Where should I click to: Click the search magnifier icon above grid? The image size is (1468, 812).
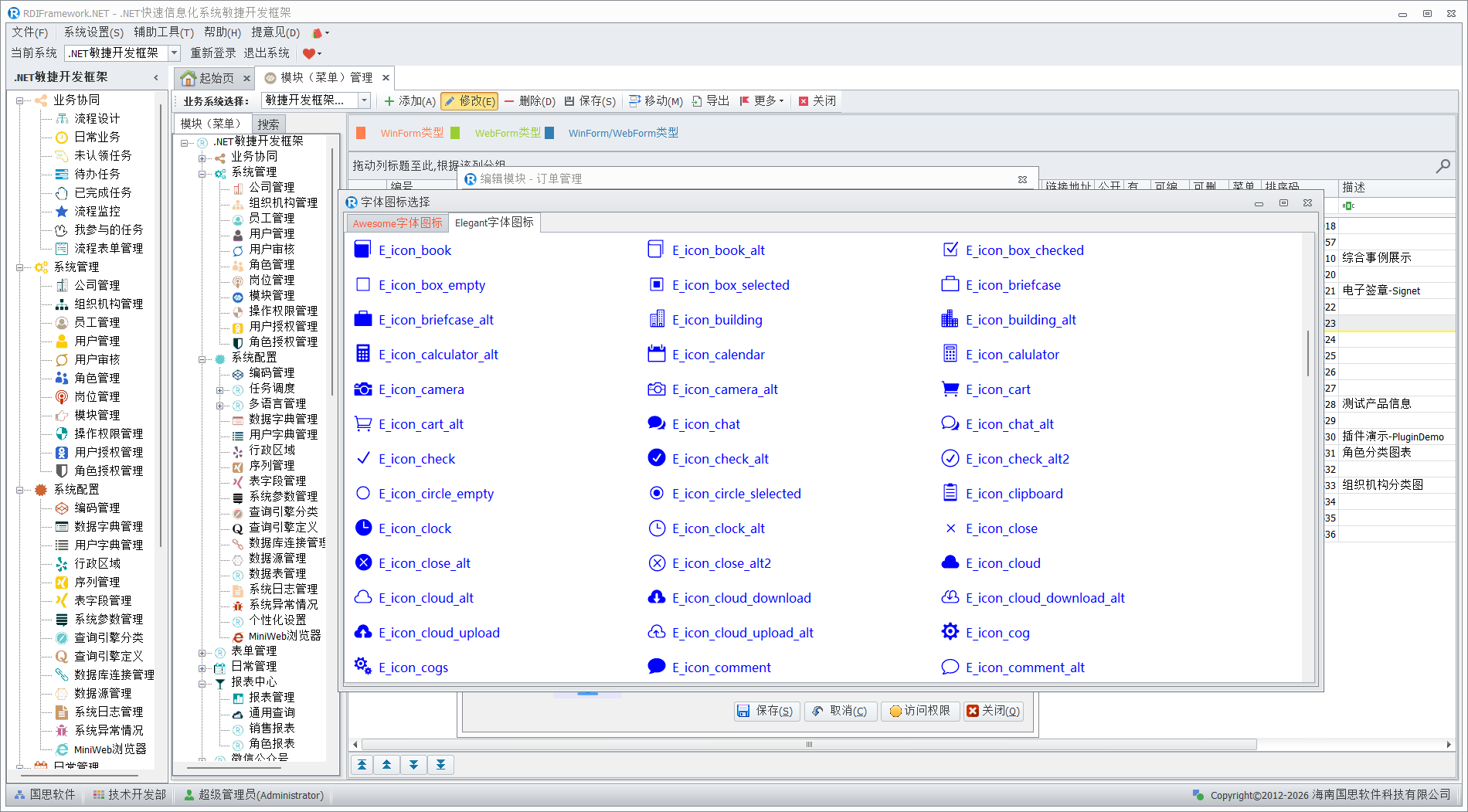[x=1443, y=165]
